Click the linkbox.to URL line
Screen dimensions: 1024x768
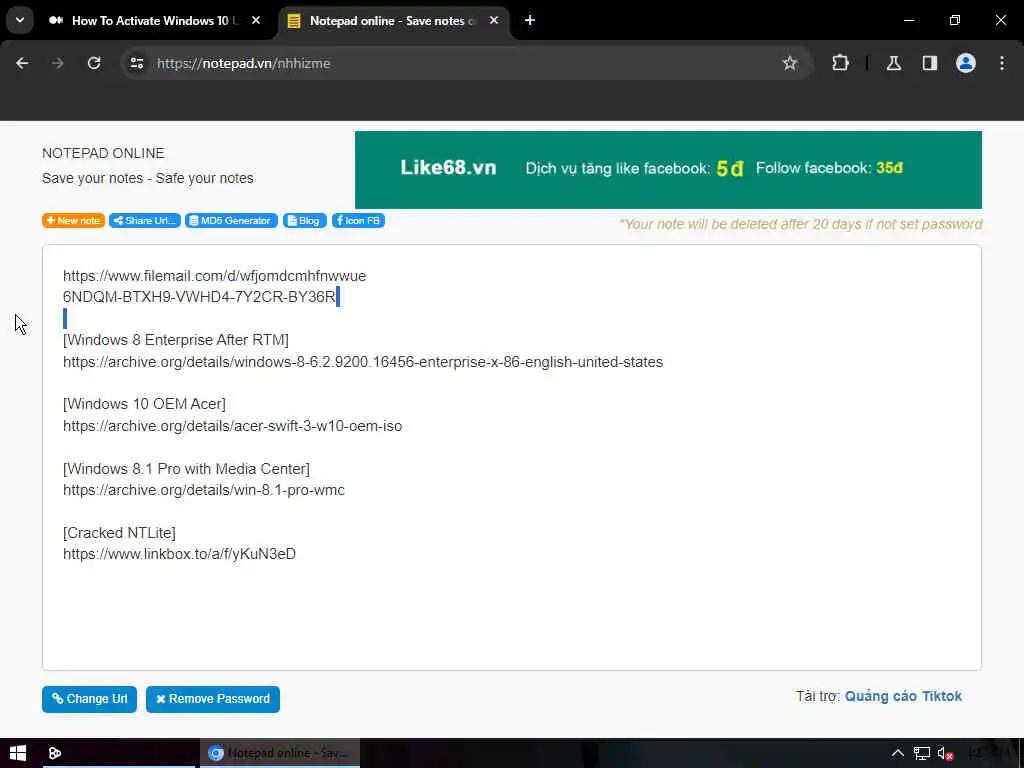[180, 554]
